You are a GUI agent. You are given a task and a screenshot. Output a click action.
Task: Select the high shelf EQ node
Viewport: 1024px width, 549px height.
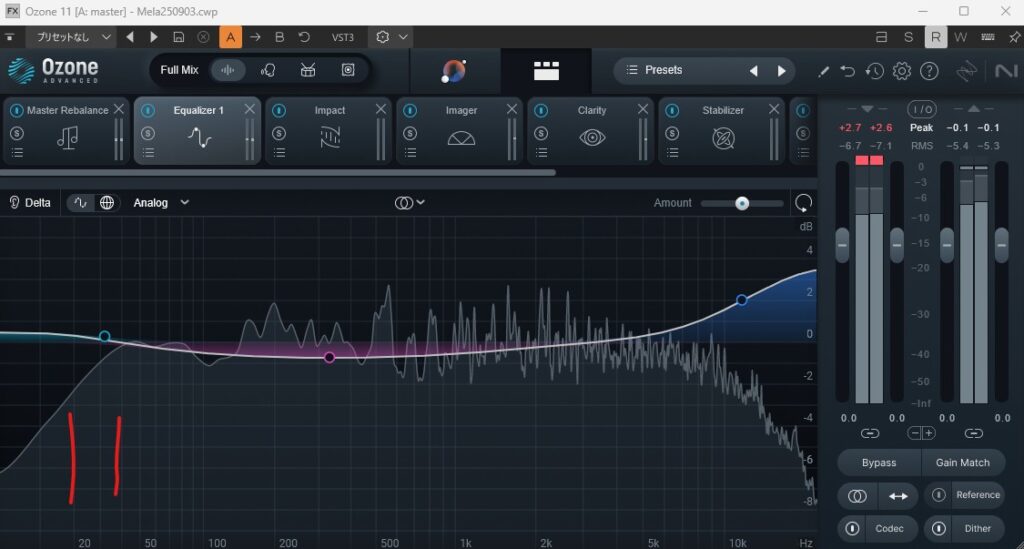coord(741,300)
